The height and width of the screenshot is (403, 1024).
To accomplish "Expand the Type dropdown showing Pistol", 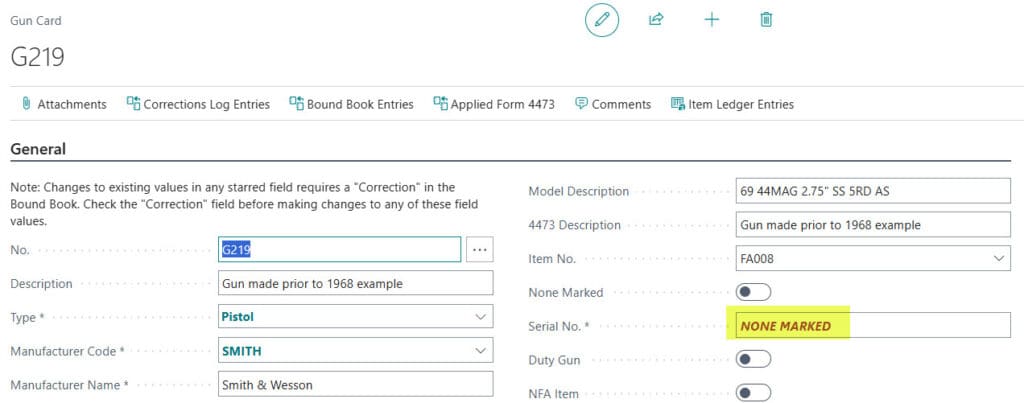I will pyautogui.click(x=480, y=317).
